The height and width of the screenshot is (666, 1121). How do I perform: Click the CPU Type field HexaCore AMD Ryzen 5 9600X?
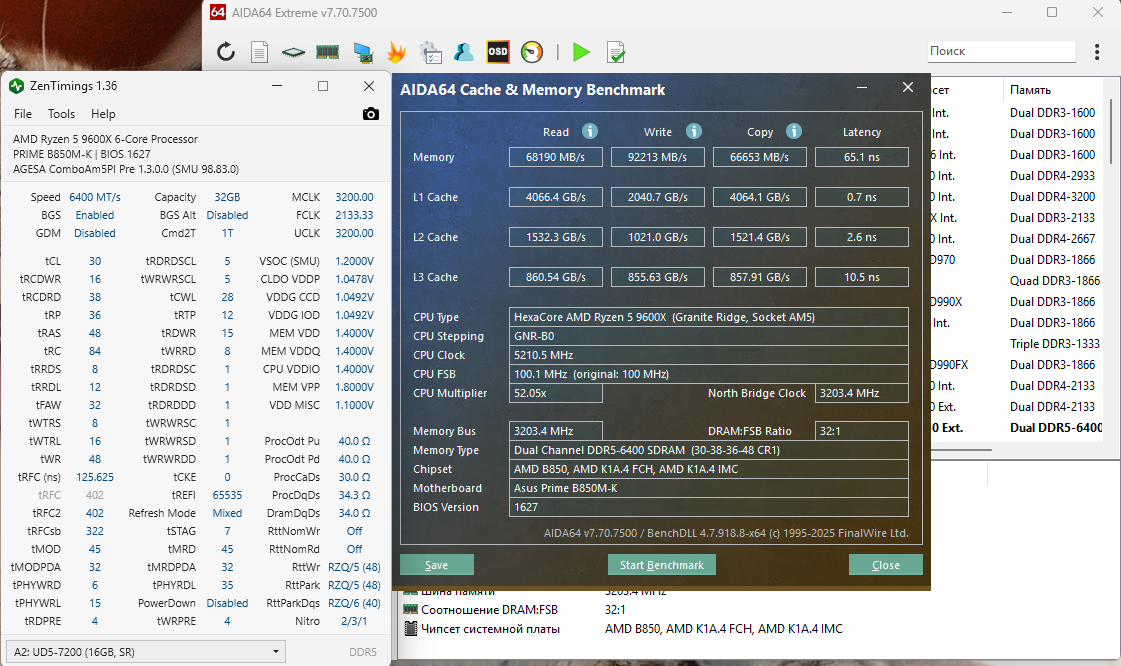[708, 317]
